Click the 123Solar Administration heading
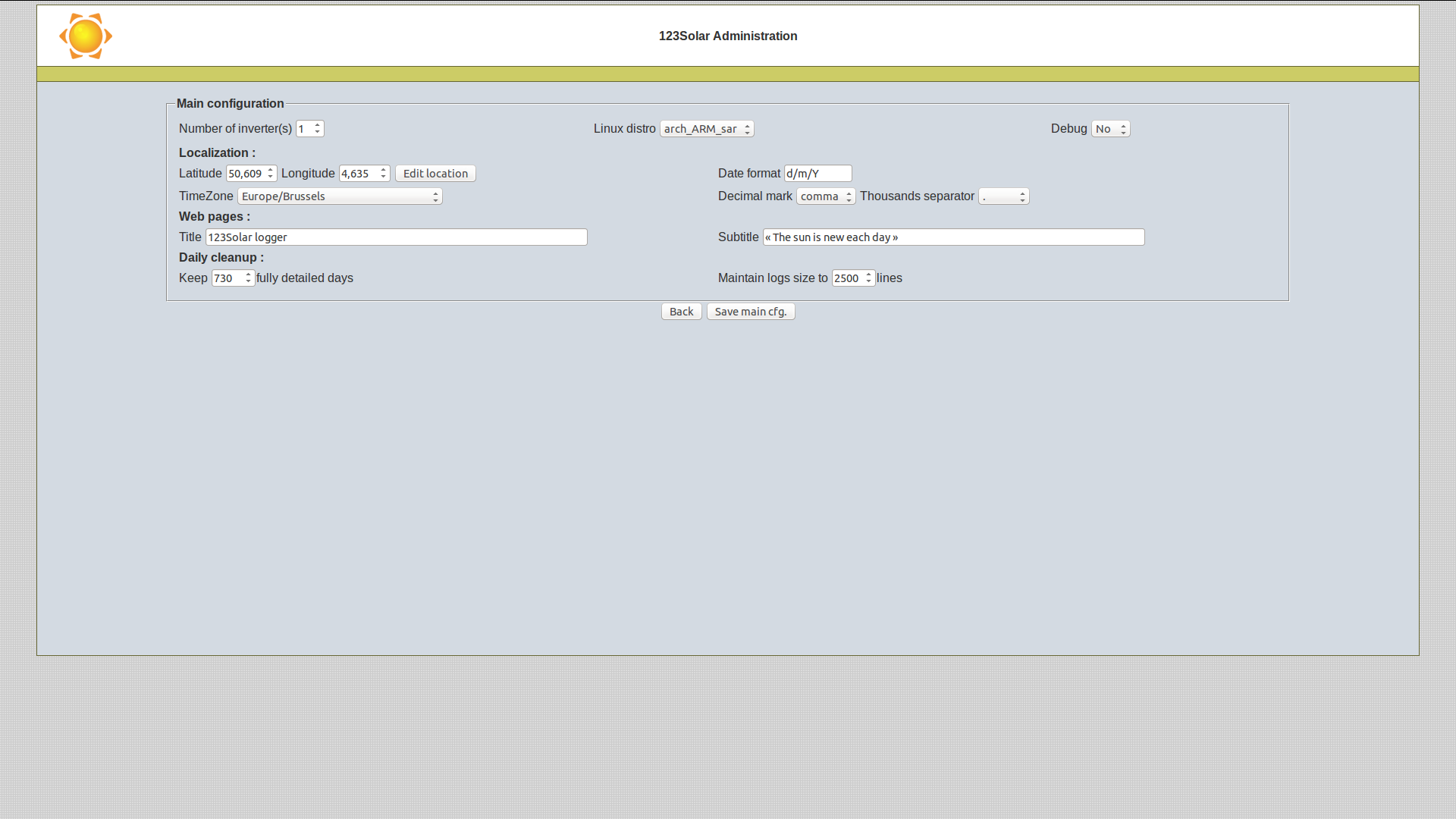Image resolution: width=1456 pixels, height=819 pixels. (728, 36)
